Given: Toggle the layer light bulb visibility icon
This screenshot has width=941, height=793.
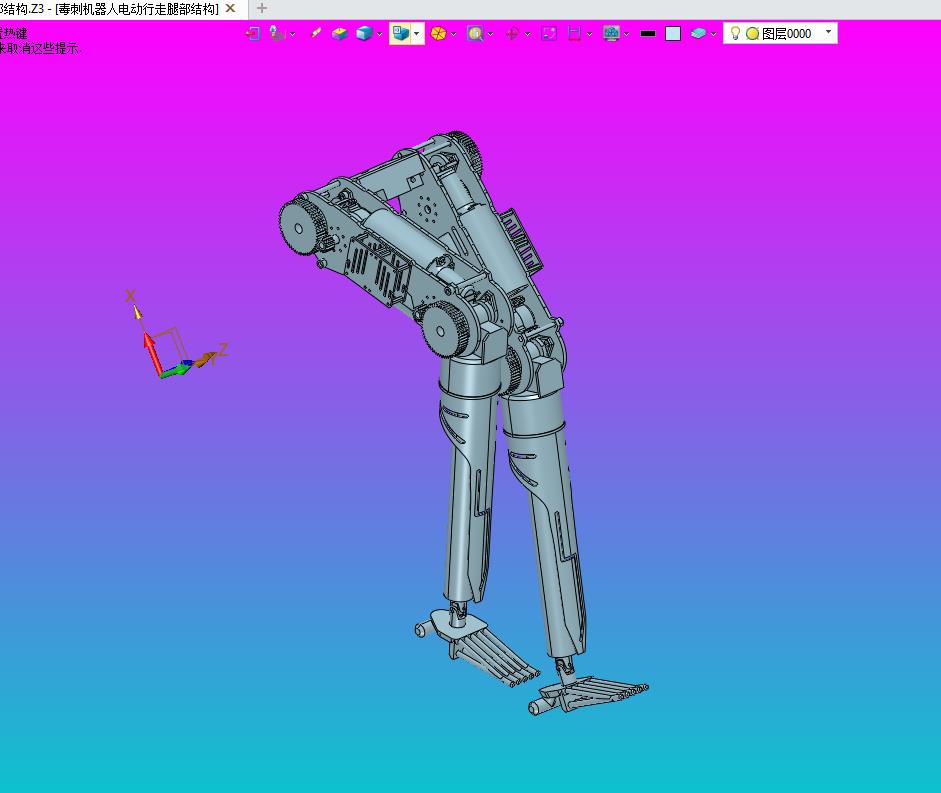Looking at the screenshot, I should [735, 33].
